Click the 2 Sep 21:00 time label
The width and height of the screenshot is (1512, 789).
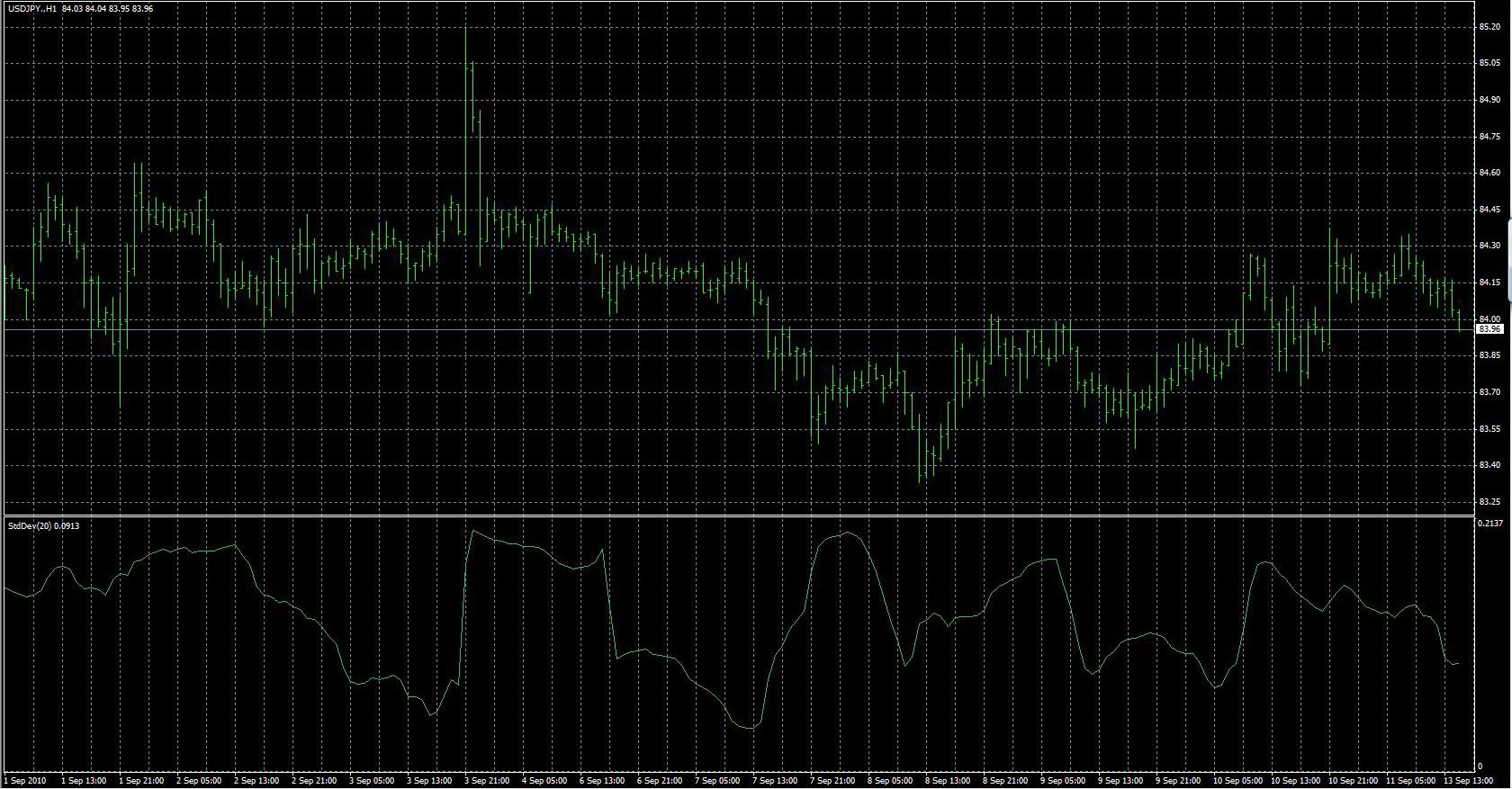point(314,781)
